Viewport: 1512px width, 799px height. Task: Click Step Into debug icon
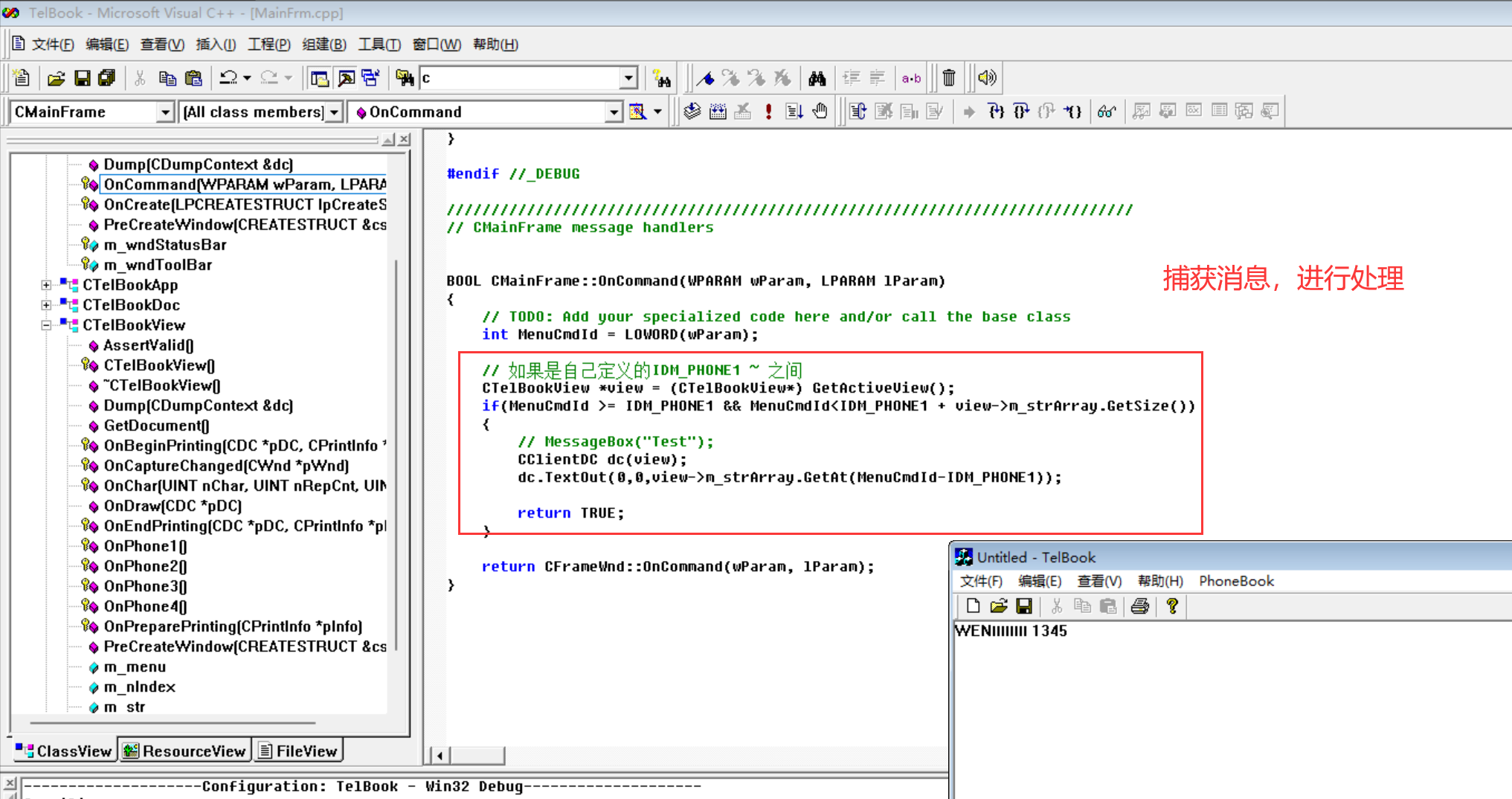[x=996, y=112]
